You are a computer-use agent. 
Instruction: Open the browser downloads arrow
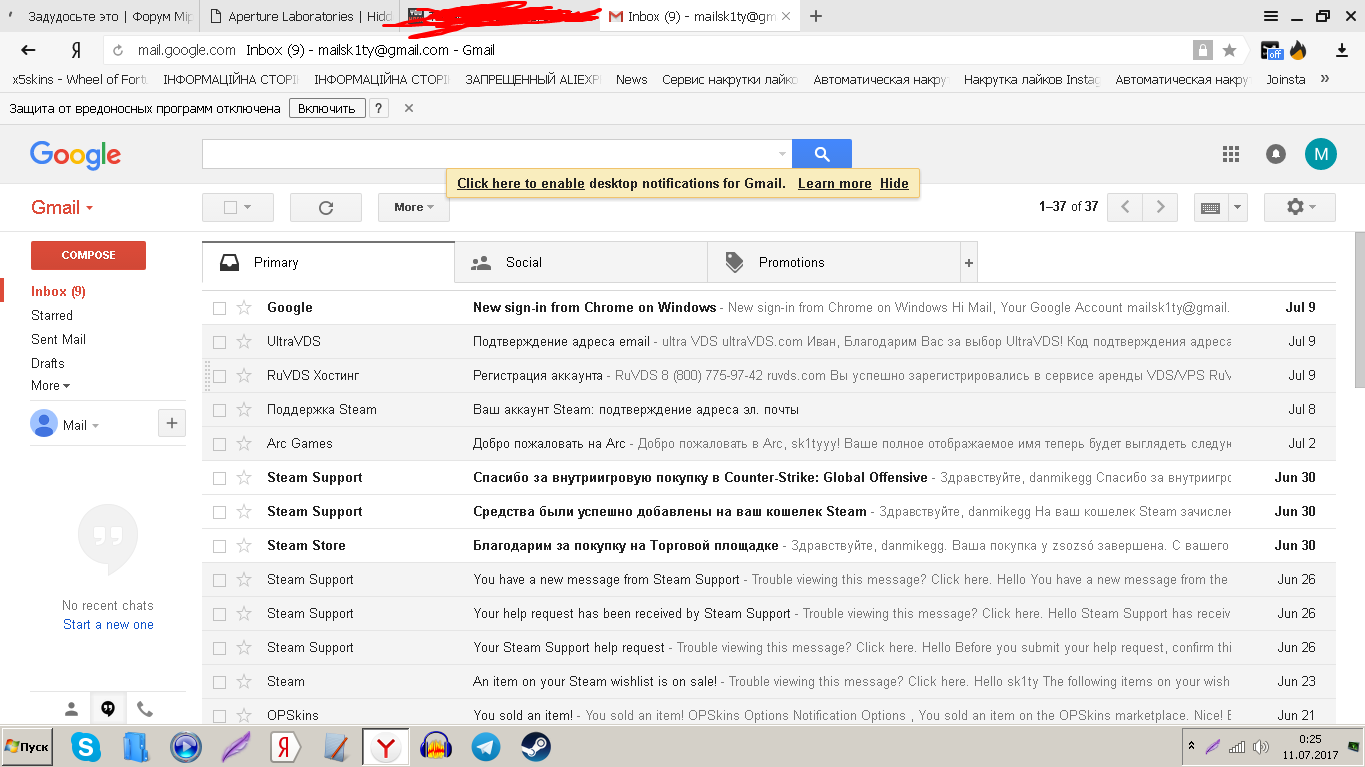coord(1342,50)
